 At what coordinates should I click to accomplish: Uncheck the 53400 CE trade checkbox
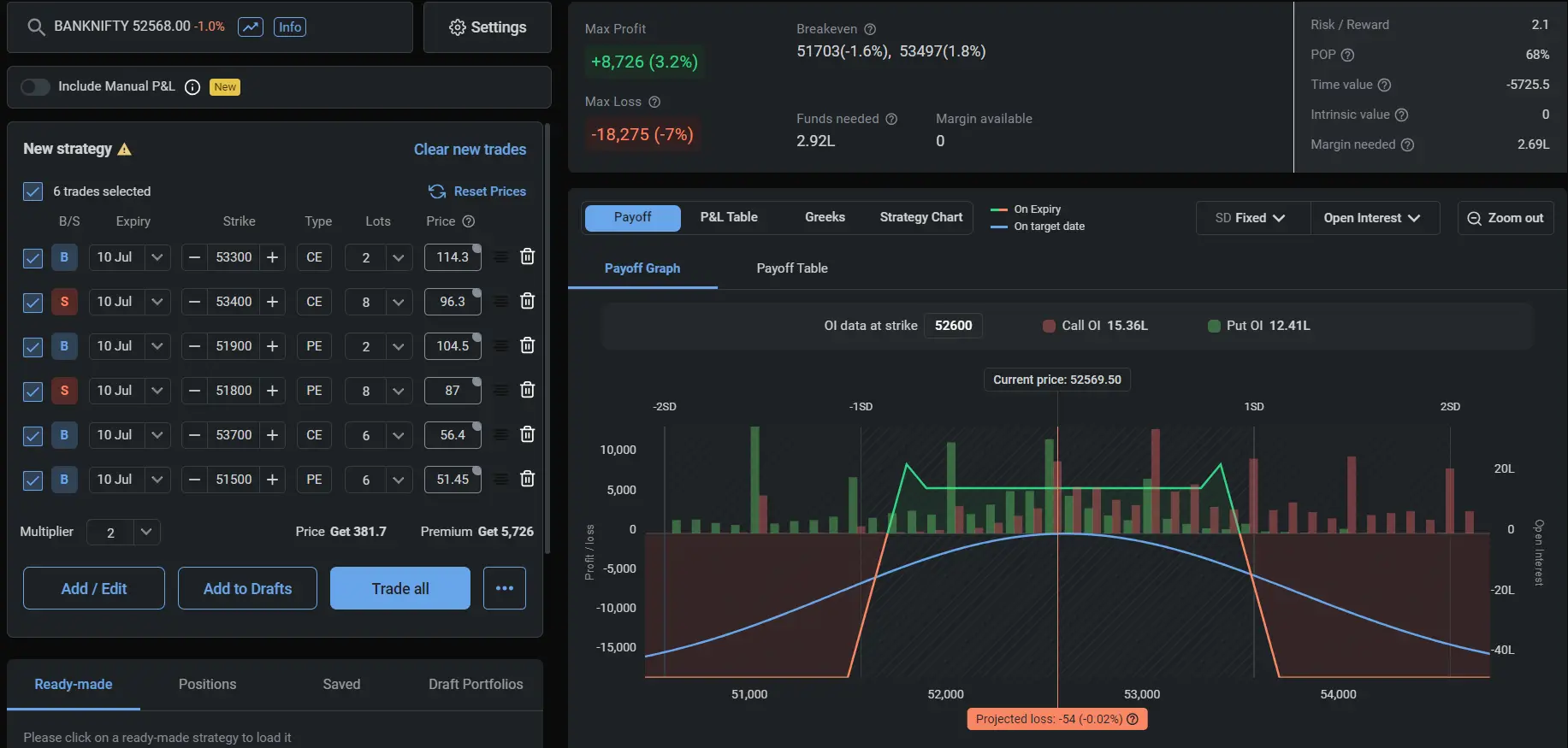pyautogui.click(x=33, y=303)
